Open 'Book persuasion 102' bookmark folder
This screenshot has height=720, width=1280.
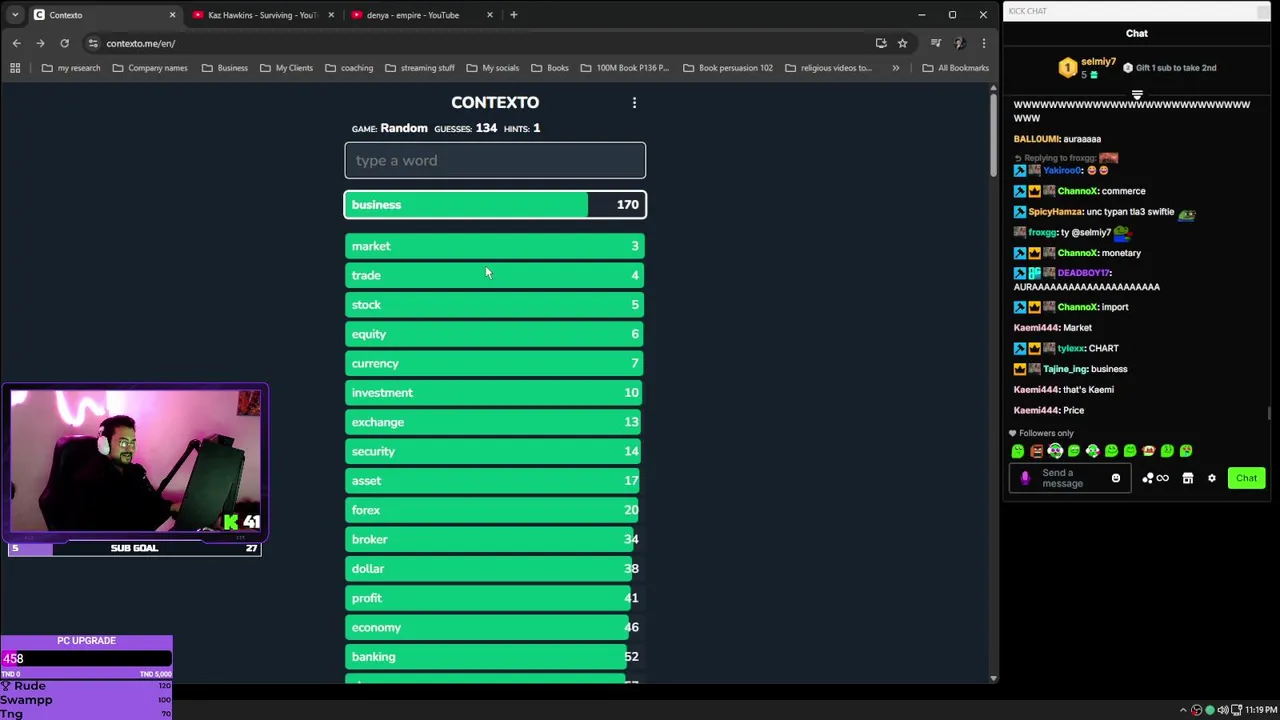tap(728, 68)
